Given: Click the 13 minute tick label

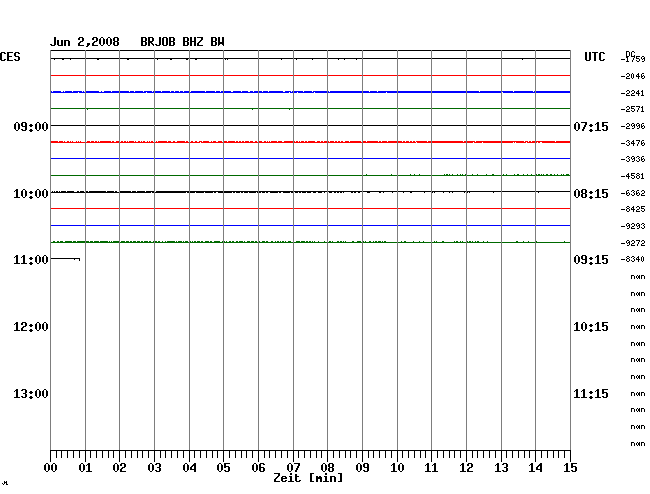Looking at the screenshot, I should coord(501,468).
